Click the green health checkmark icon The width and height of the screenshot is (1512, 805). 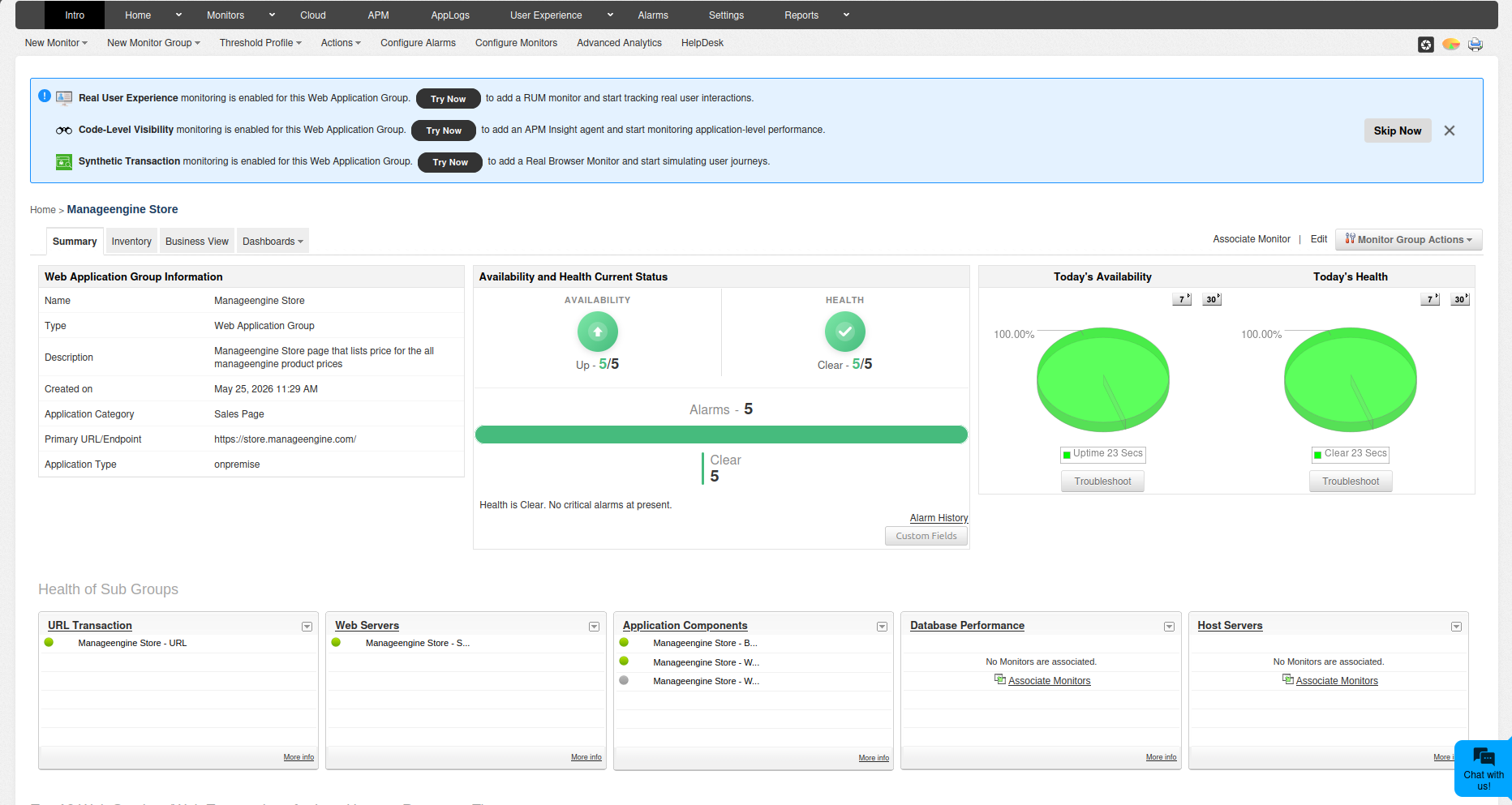click(845, 332)
